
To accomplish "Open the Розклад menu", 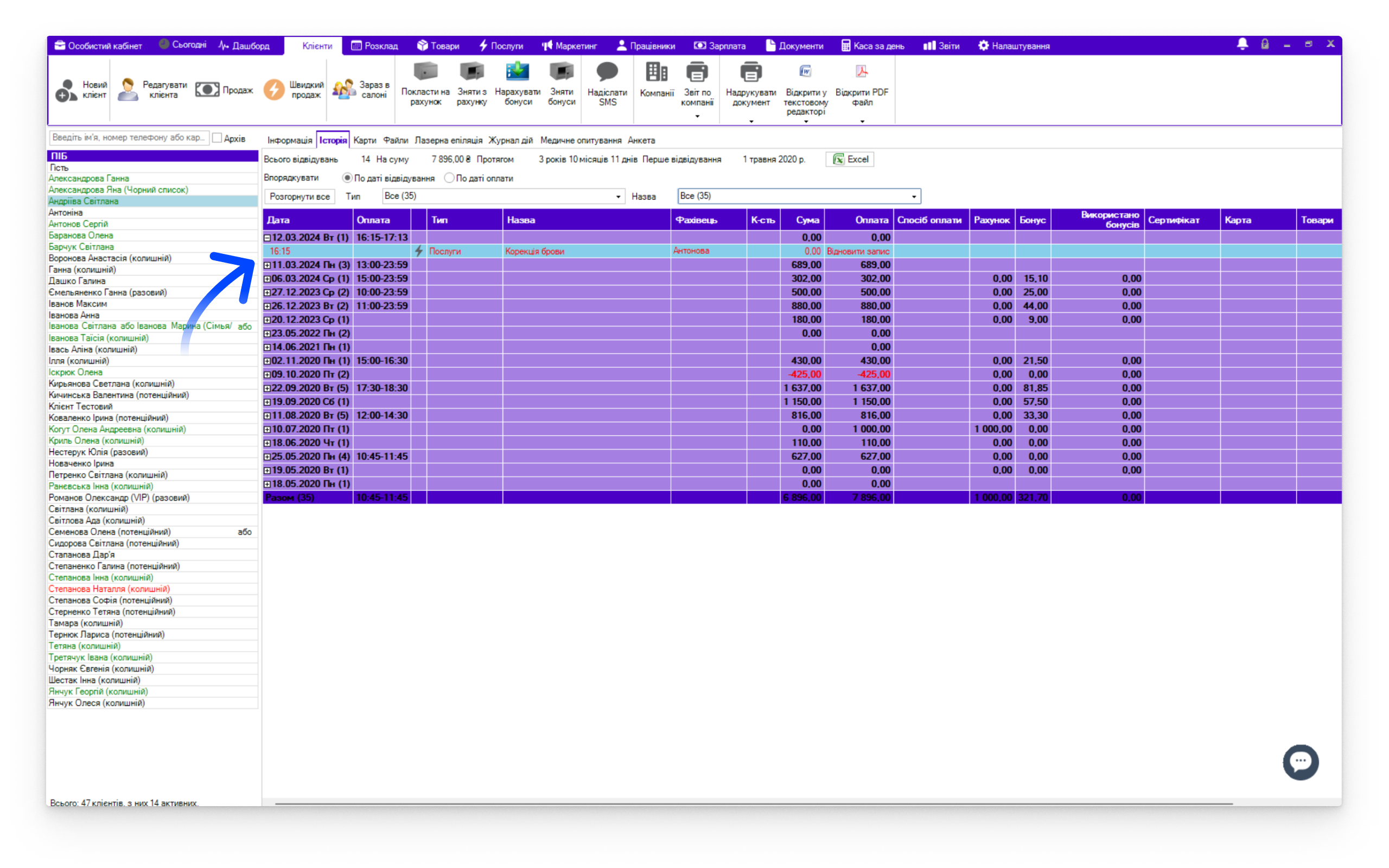I will (375, 46).
